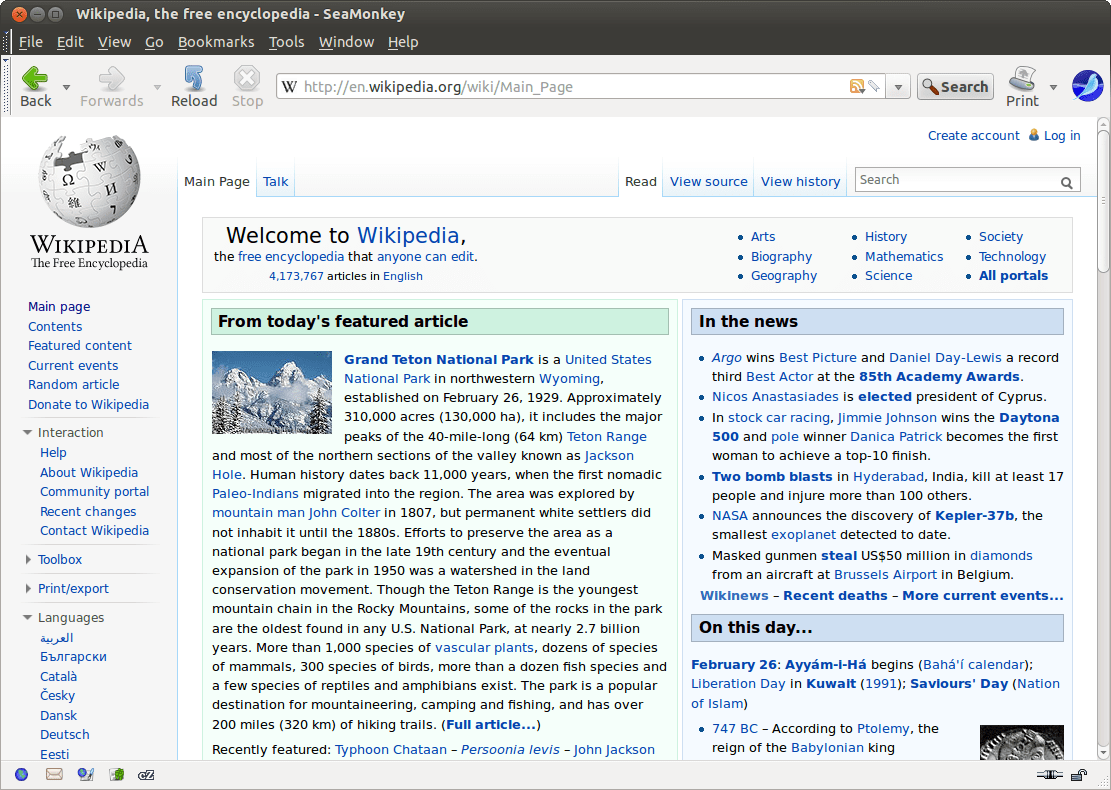Open the View menu
1111x790 pixels.
[114, 42]
